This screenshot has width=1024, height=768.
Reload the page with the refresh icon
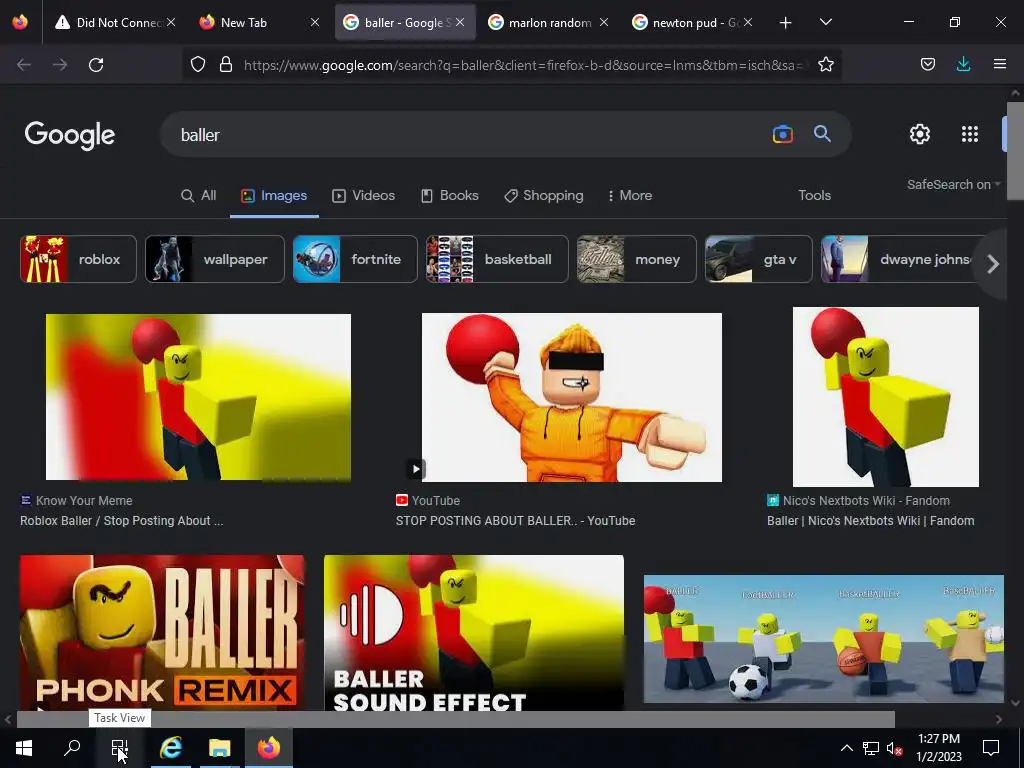click(96, 65)
